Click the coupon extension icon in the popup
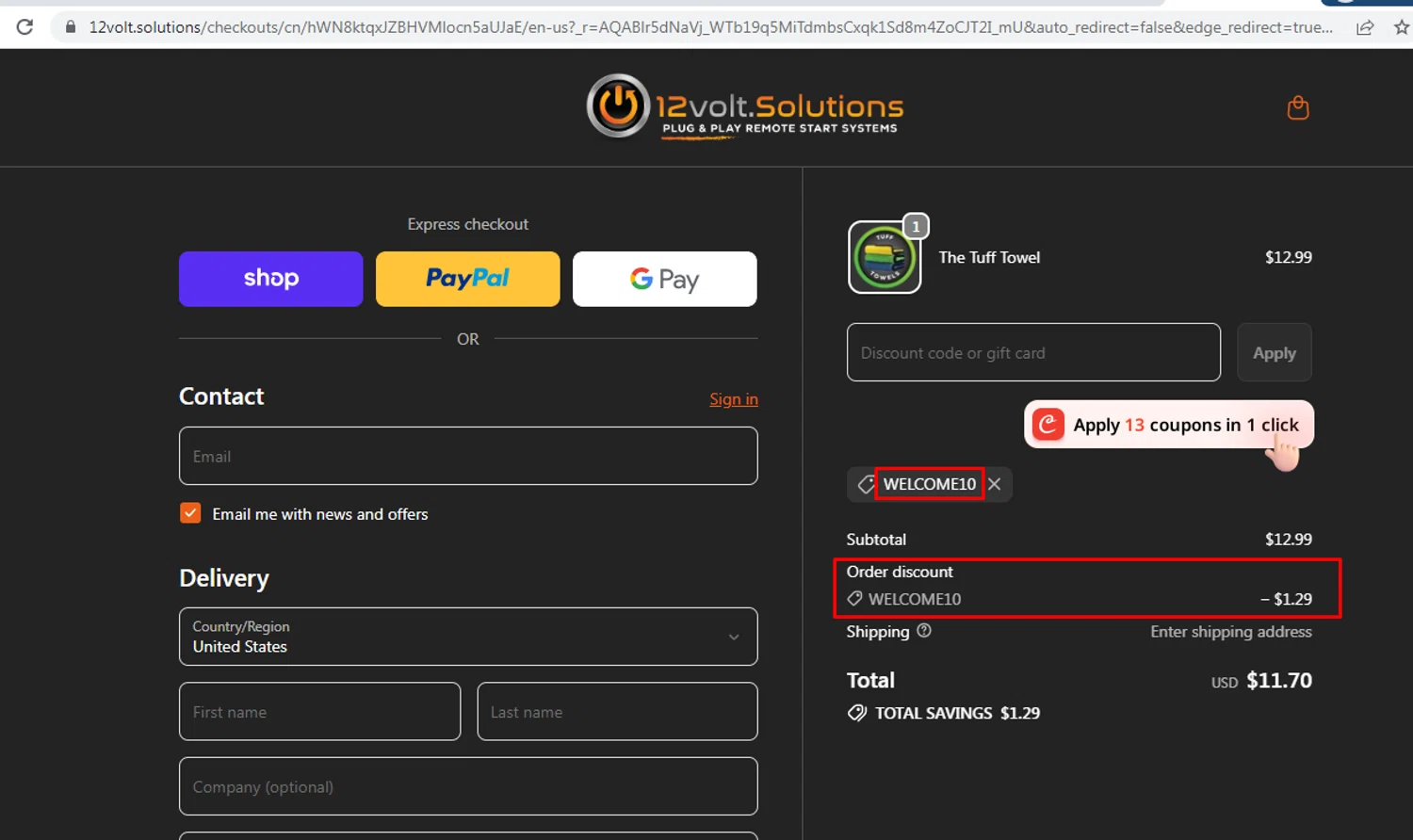Screen dimensions: 1413x840 (x=1048, y=425)
